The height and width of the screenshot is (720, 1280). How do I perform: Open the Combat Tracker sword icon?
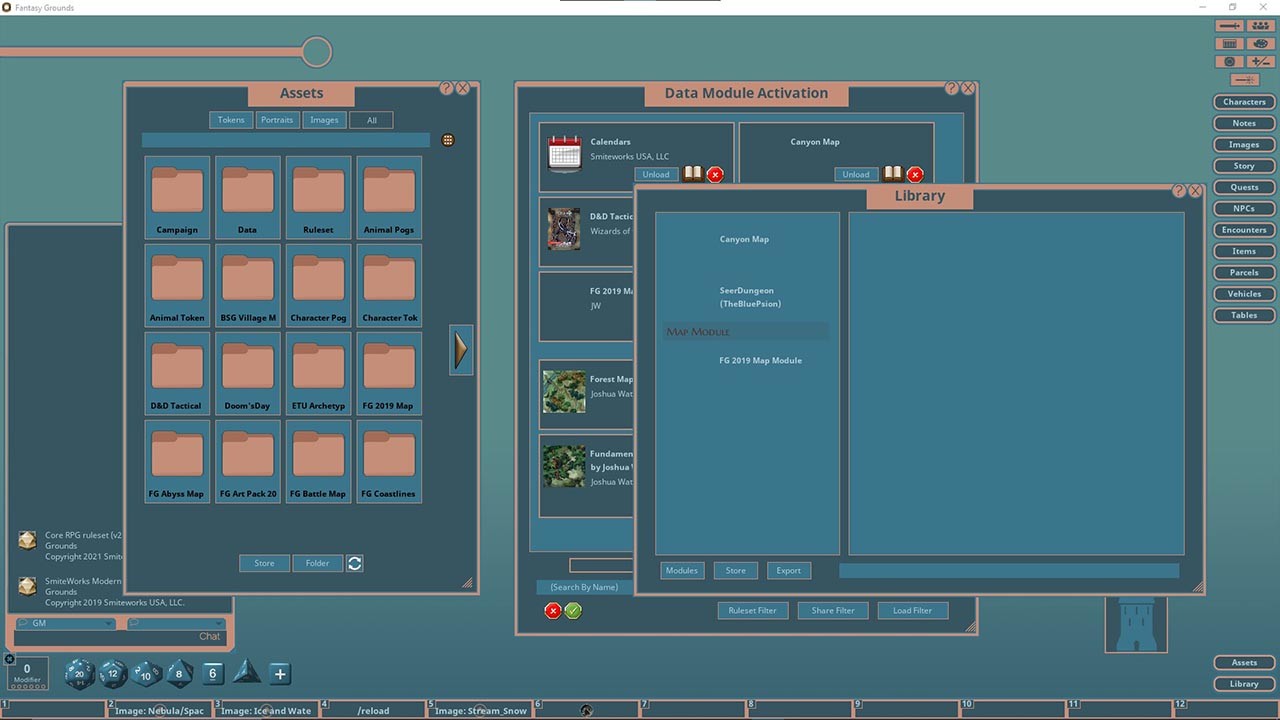point(1229,25)
